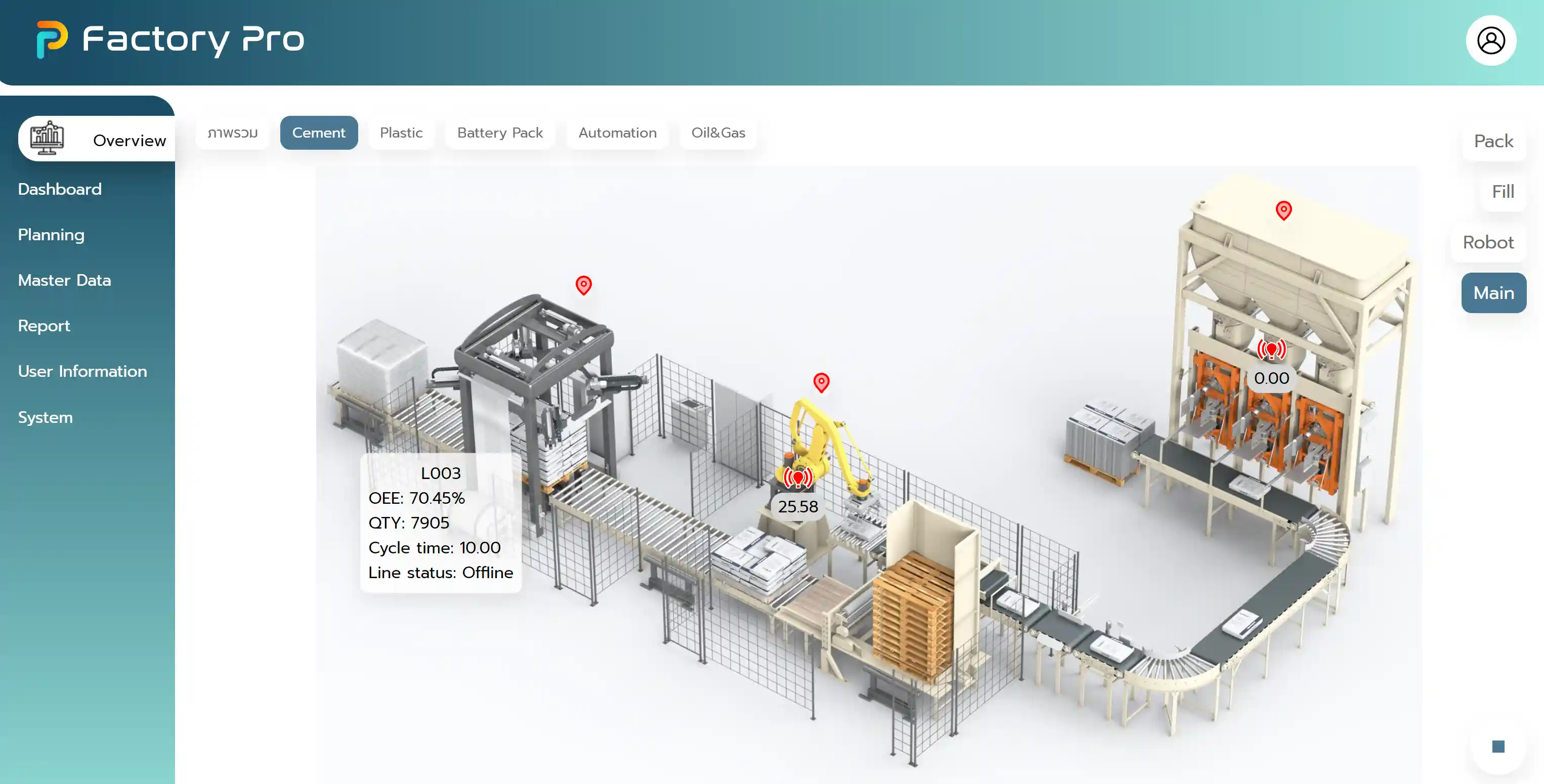Open Planning from the sidebar
The height and width of the screenshot is (784, 1544).
(52, 234)
